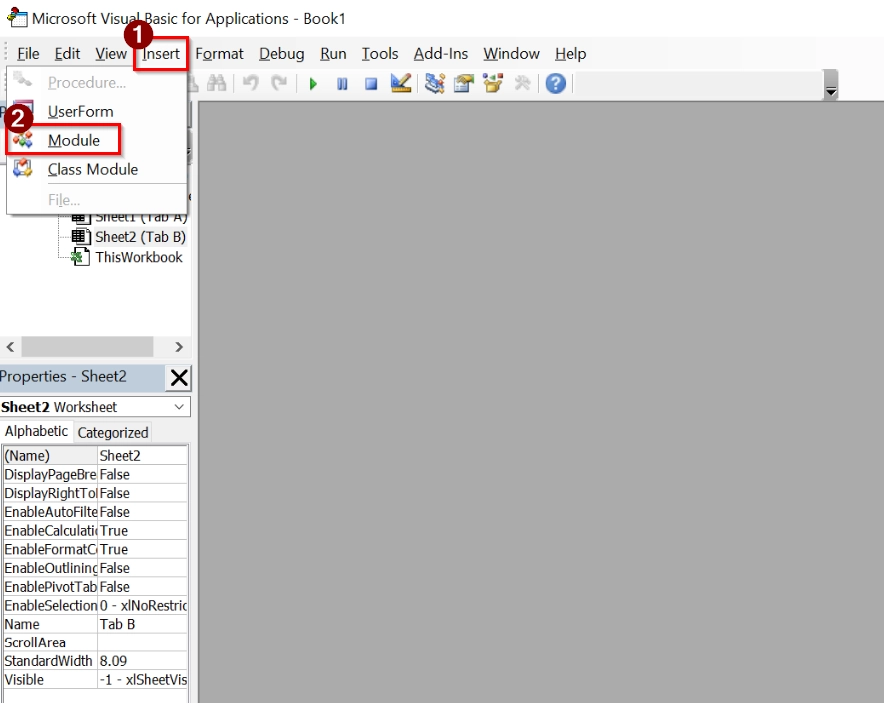Select the DisplayPageBreaks property False value
The image size is (884, 703).
pos(143,474)
